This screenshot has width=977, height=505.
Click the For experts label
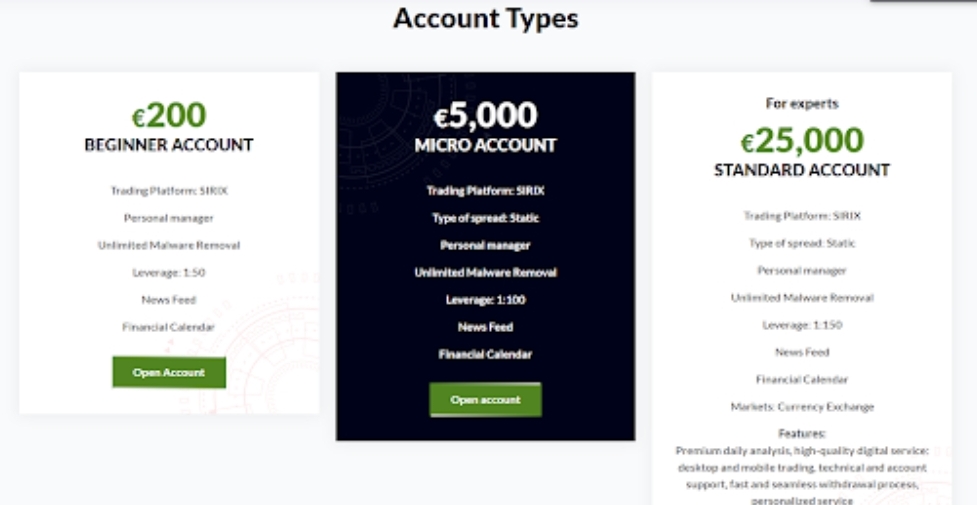point(802,103)
